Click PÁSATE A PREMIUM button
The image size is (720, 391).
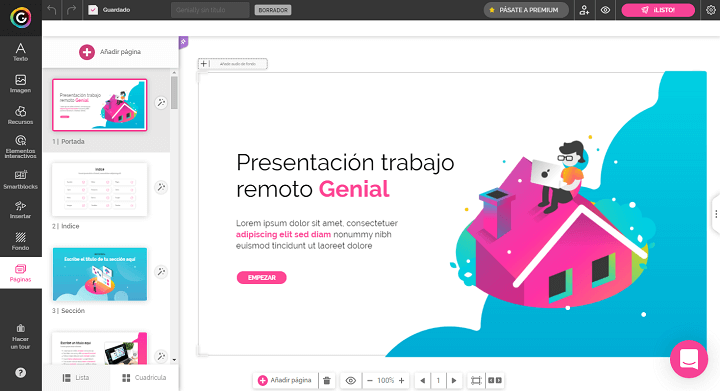coord(526,10)
